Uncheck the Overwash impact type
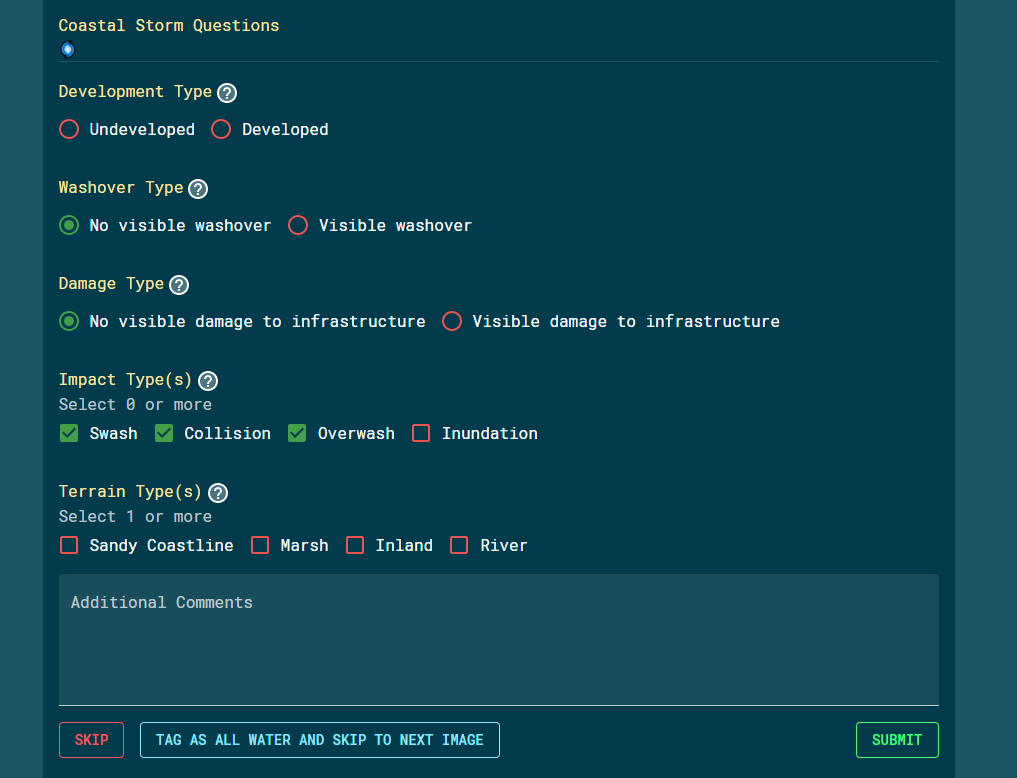The image size is (1017, 778). pos(296,433)
